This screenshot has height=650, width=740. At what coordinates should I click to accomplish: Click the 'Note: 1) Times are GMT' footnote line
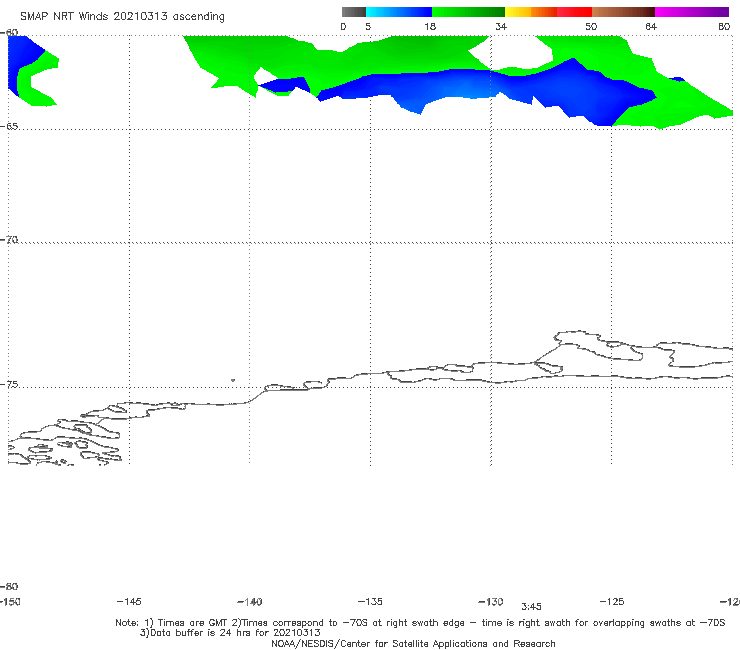pyautogui.click(x=420, y=623)
